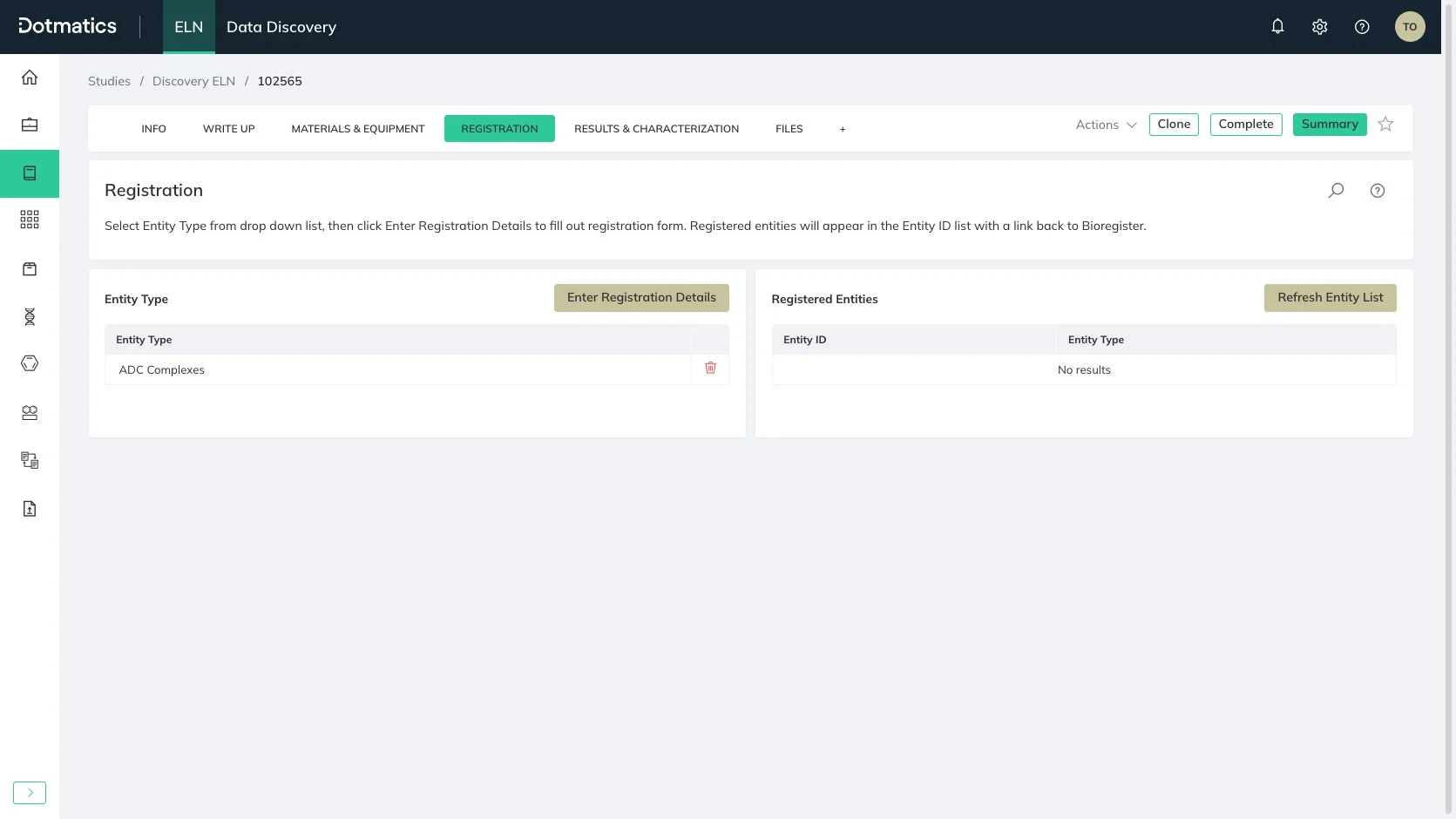1456x819 pixels.
Task: Delete the ADC Complexes entity row
Action: click(710, 369)
